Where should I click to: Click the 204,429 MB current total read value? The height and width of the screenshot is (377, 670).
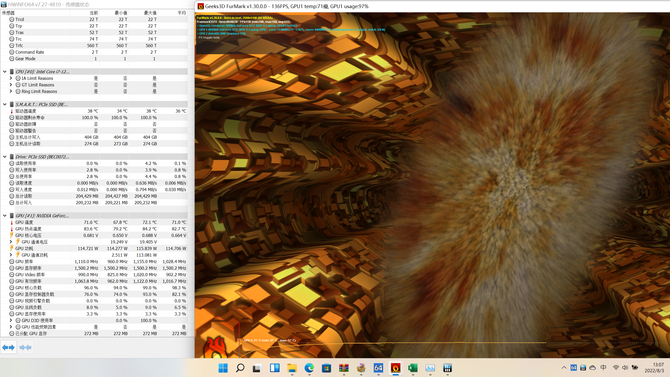click(87, 196)
